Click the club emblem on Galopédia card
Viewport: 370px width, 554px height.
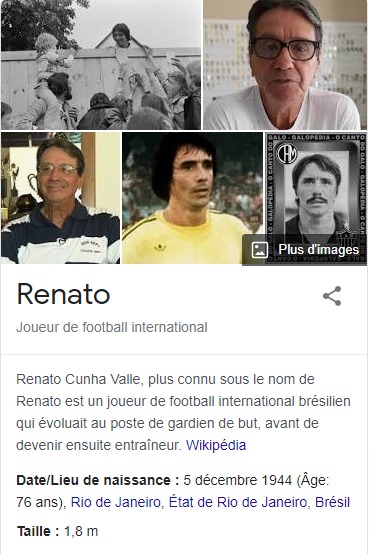pos(286,154)
